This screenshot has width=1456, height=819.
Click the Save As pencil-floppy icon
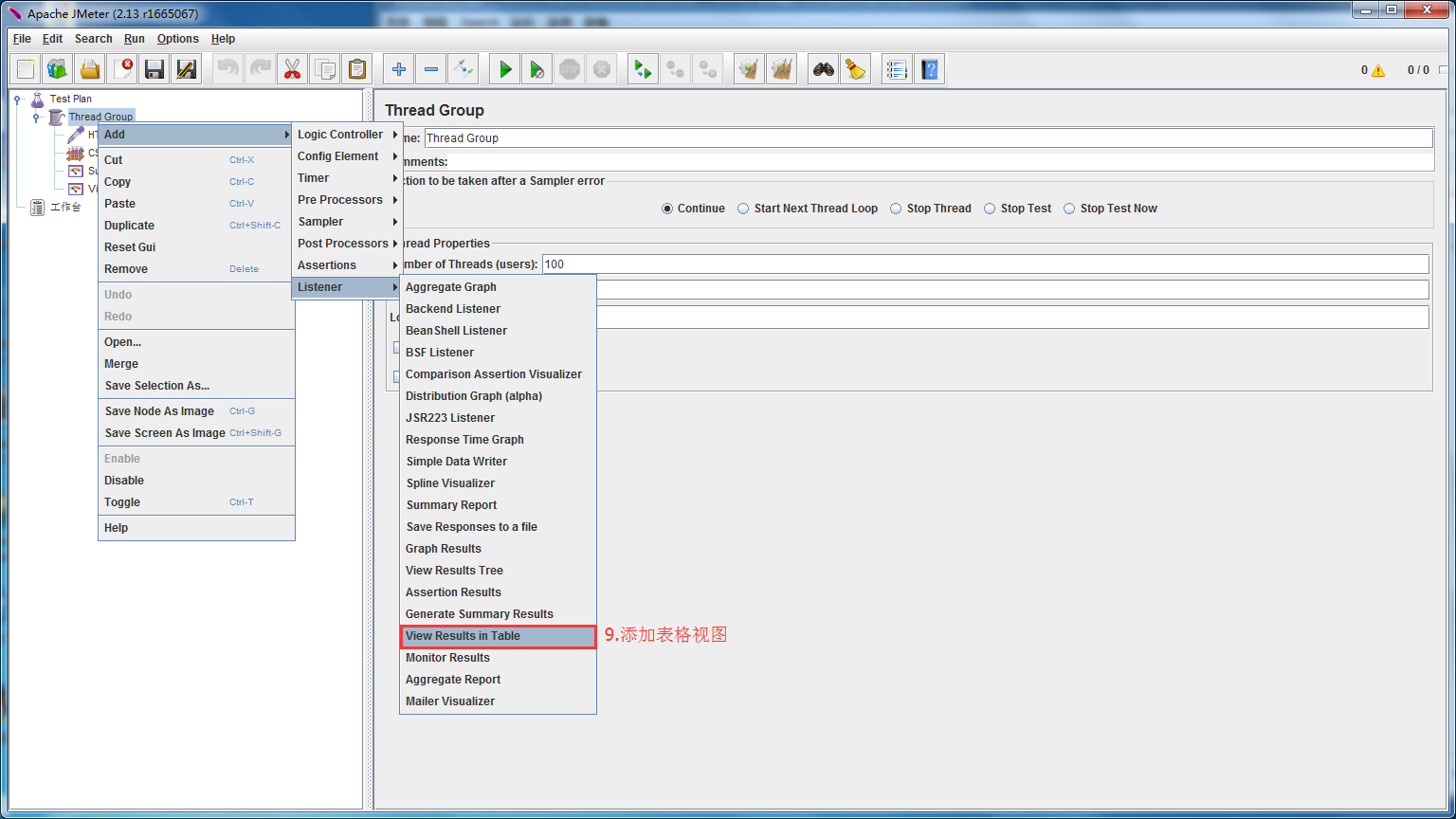(x=187, y=69)
